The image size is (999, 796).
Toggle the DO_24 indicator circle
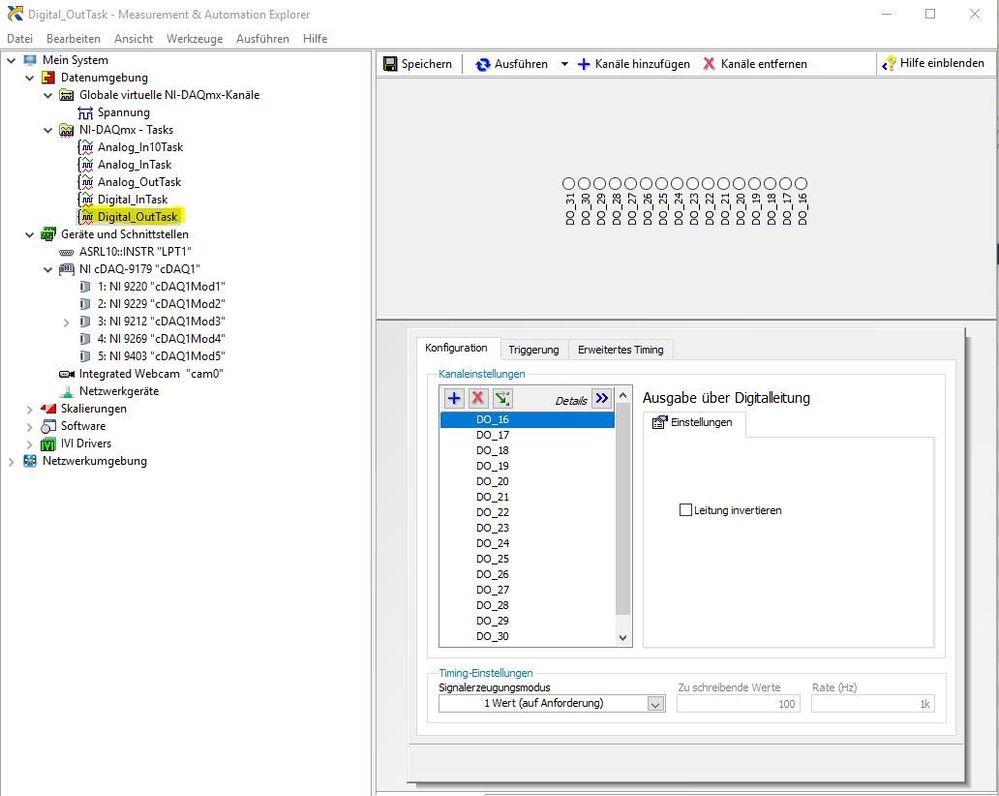[677, 184]
